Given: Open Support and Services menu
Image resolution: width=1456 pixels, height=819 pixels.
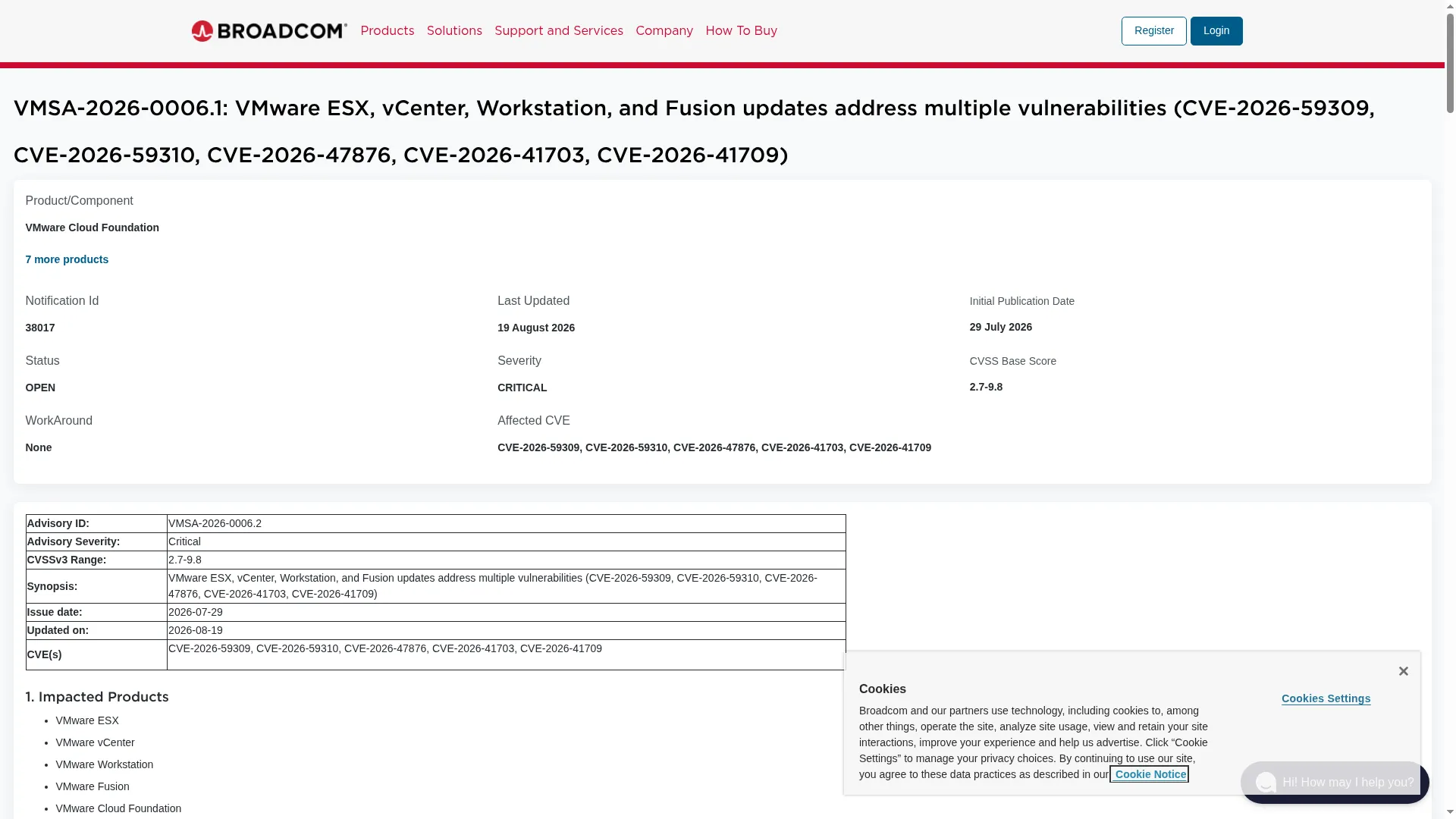Looking at the screenshot, I should coord(558,31).
